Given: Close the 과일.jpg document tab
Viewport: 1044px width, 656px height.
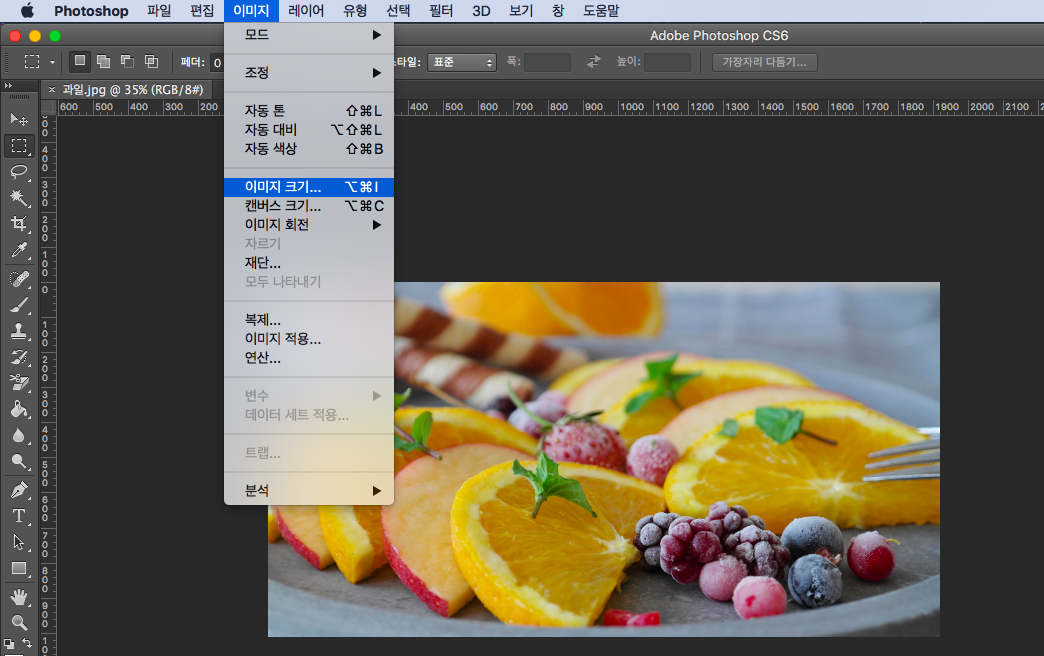Looking at the screenshot, I should [52, 89].
